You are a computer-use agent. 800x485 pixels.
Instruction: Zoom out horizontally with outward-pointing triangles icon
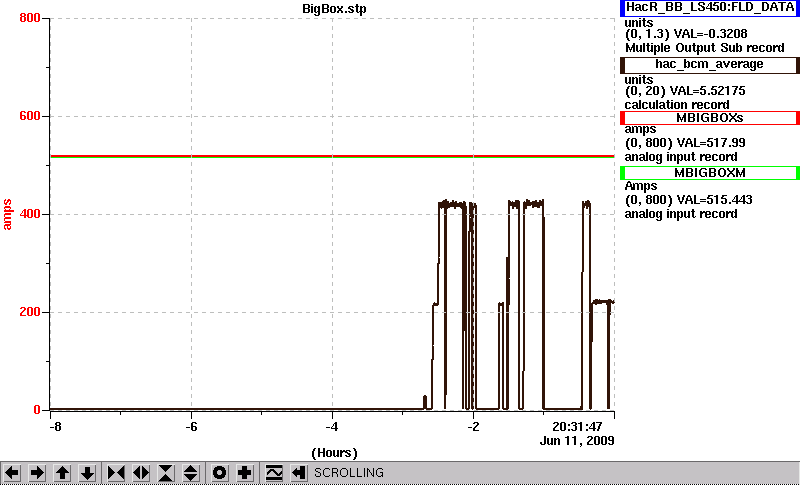coord(141,473)
